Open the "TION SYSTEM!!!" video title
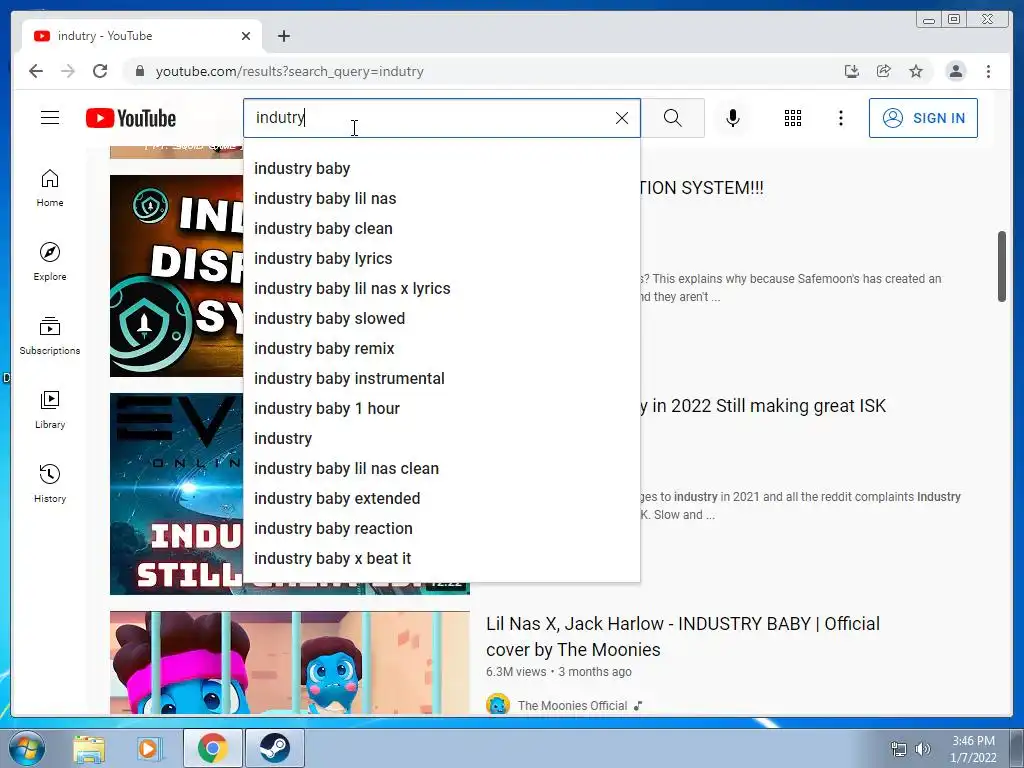The image size is (1024, 768). [x=702, y=188]
